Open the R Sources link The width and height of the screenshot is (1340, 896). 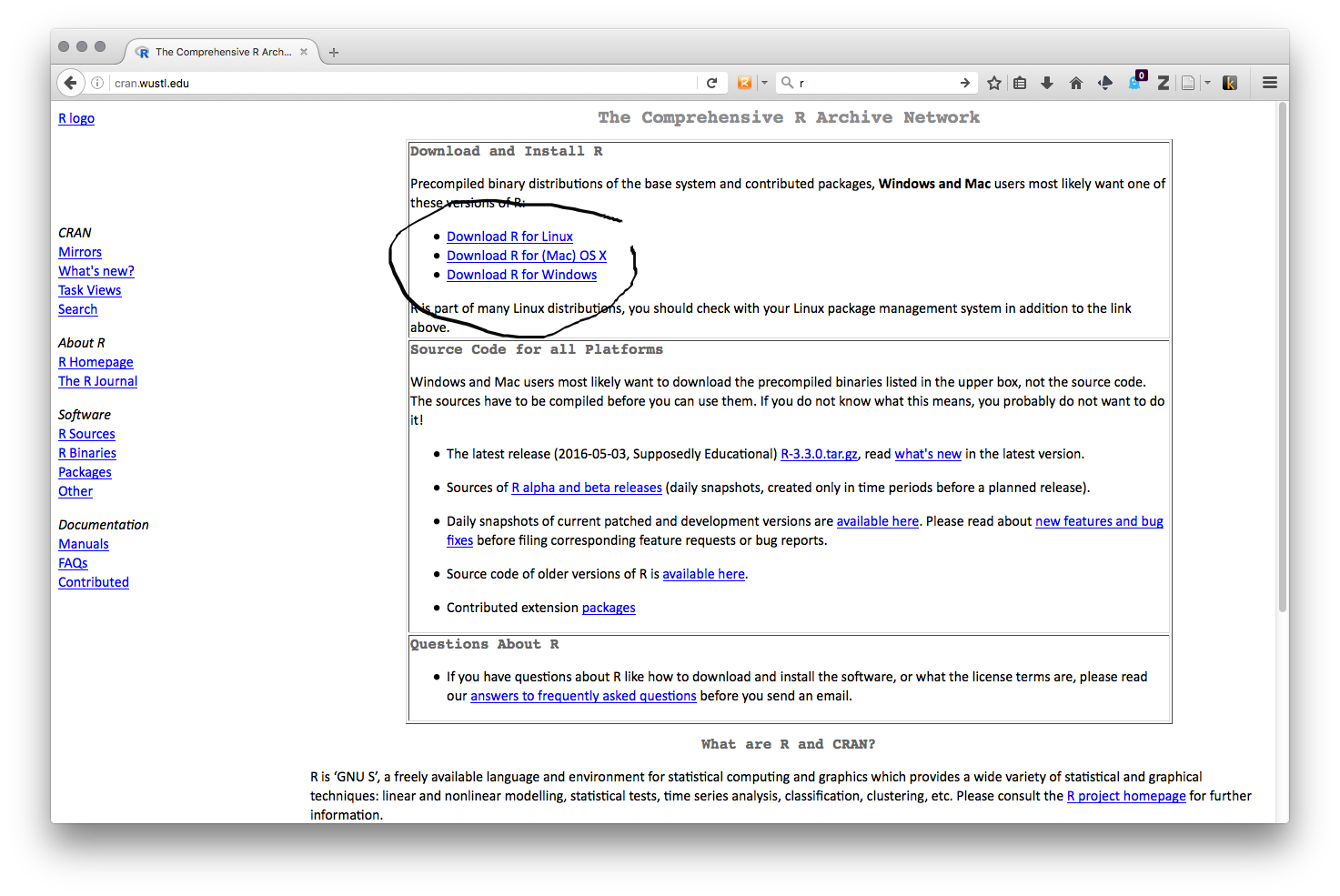[x=86, y=434]
